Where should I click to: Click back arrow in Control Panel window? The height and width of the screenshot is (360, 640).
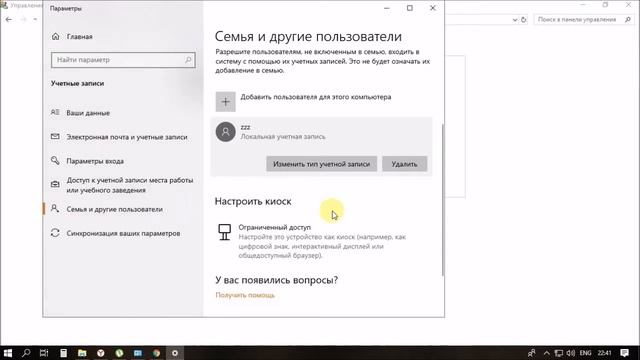(x=9, y=19)
